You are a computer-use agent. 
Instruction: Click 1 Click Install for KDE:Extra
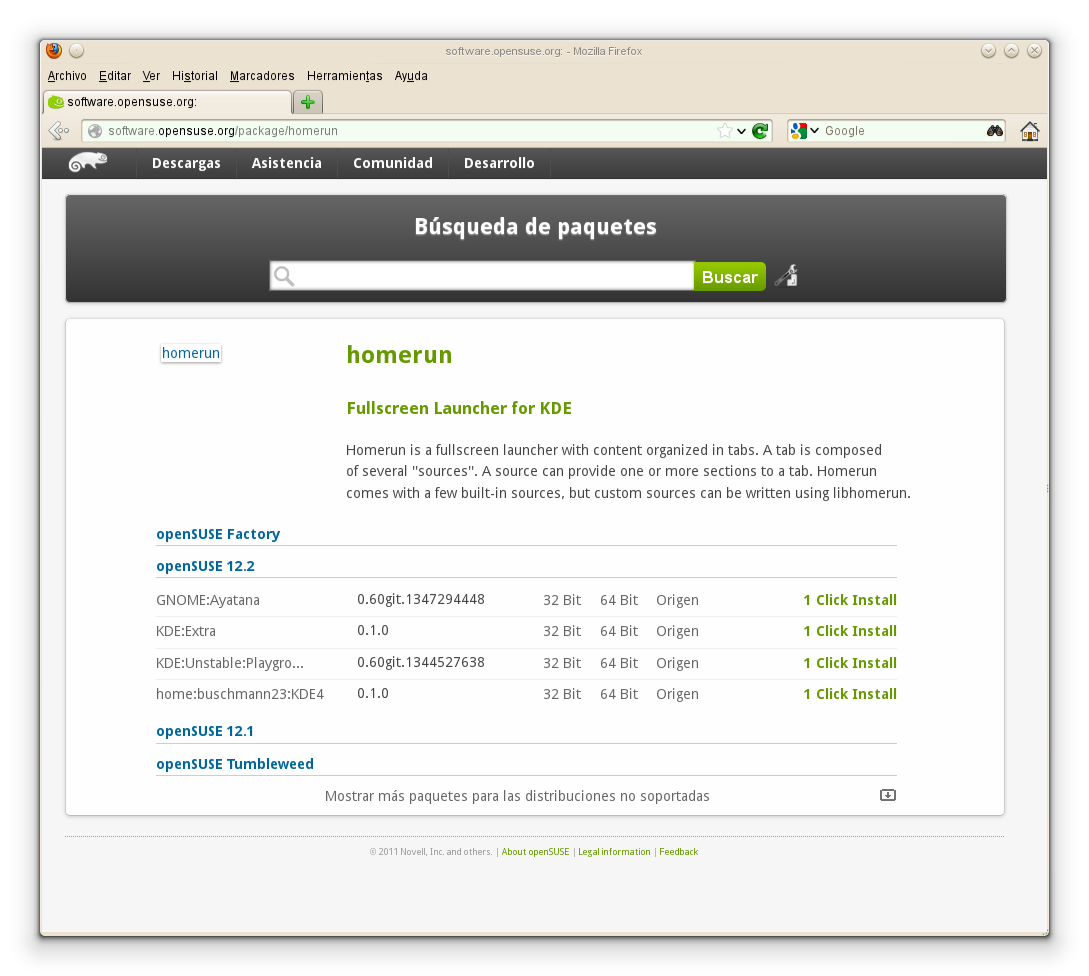coord(850,631)
